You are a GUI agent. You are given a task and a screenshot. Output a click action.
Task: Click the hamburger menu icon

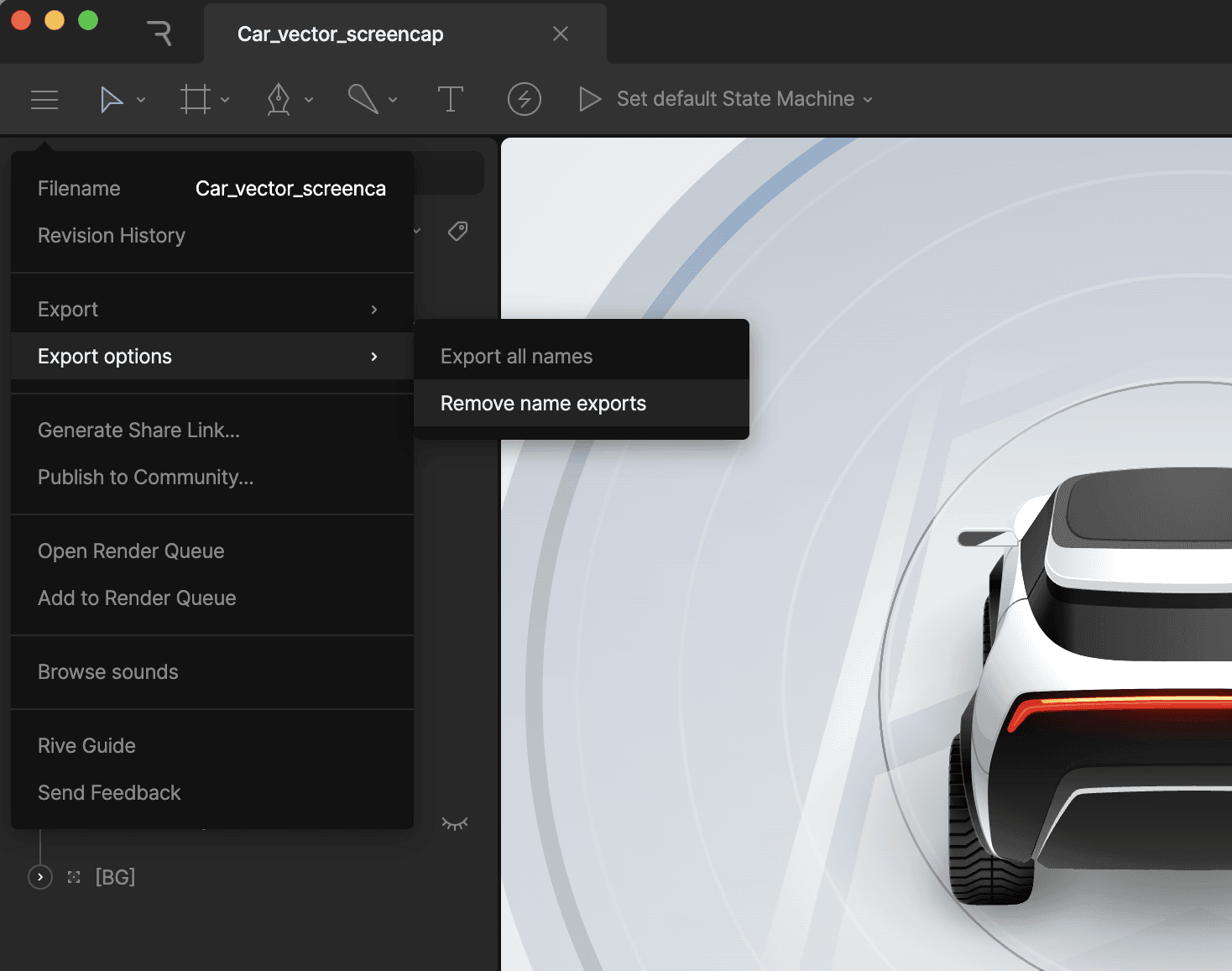44,100
